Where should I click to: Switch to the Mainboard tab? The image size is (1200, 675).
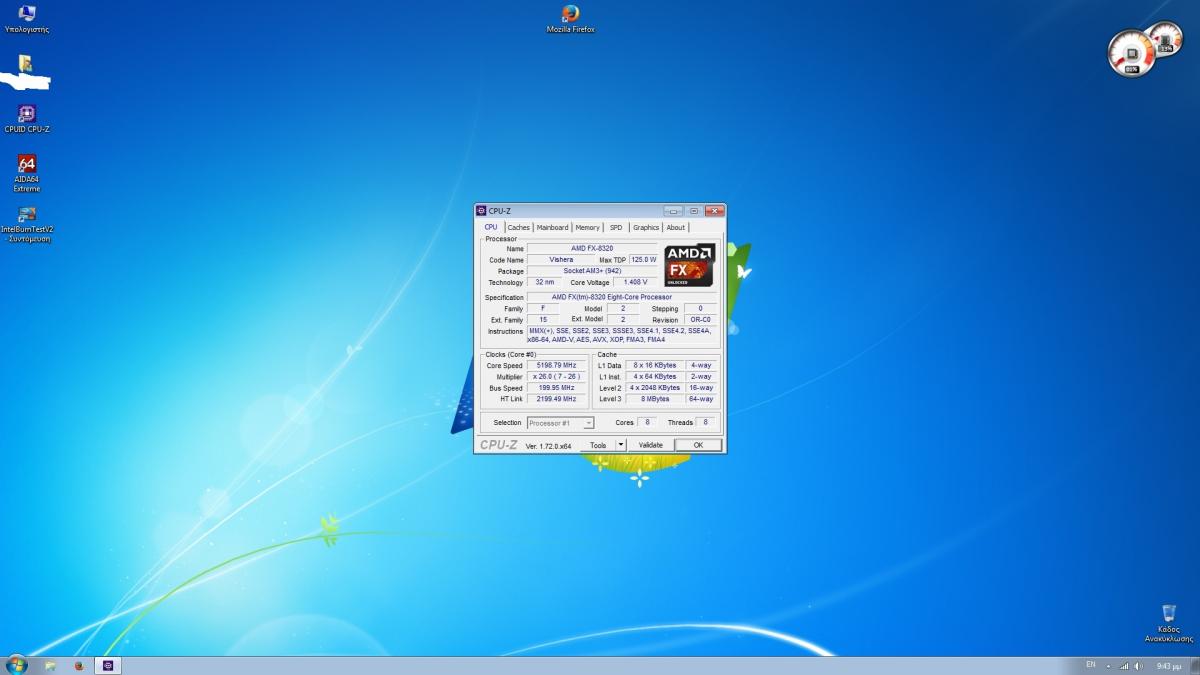tap(552, 227)
